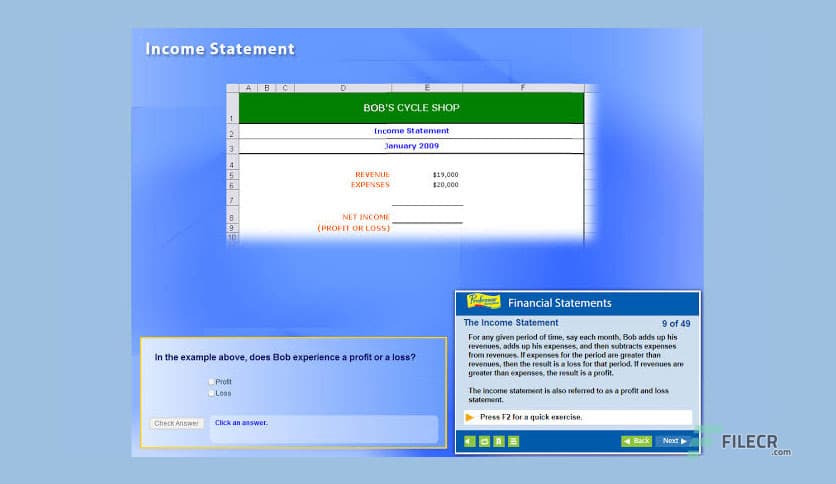Click the 'Click an answer.' feedback text
This screenshot has width=836, height=484.
tap(241, 423)
